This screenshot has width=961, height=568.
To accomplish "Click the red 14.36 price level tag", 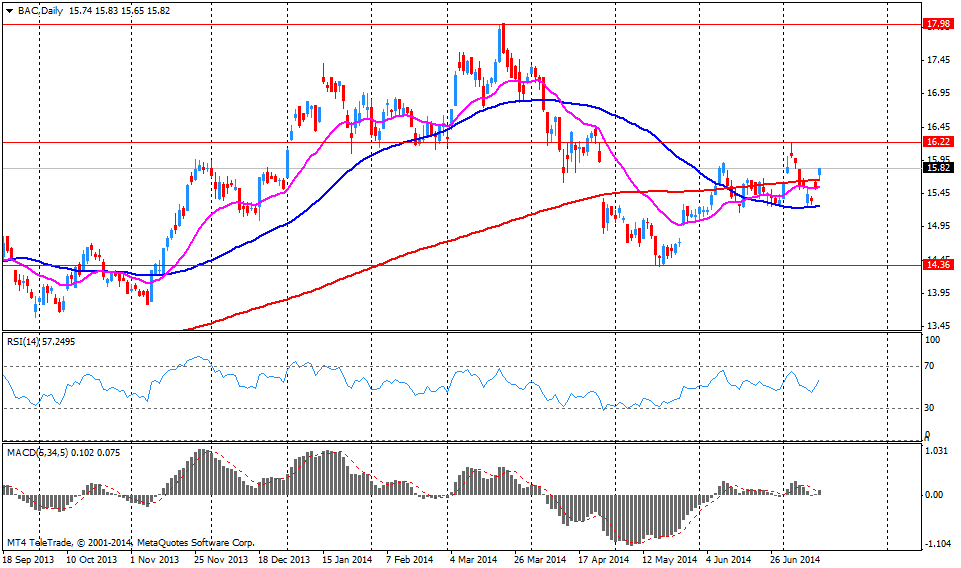I will pos(938,265).
